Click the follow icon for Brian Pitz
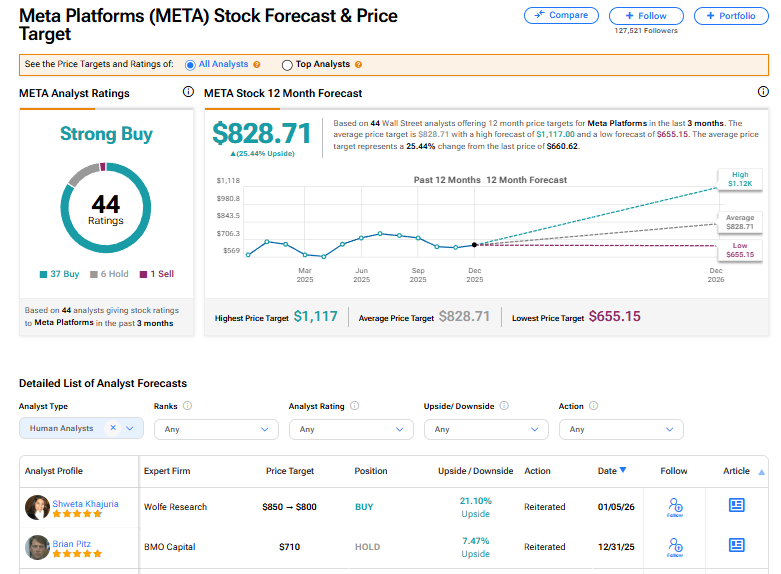781x574 pixels. 675,546
